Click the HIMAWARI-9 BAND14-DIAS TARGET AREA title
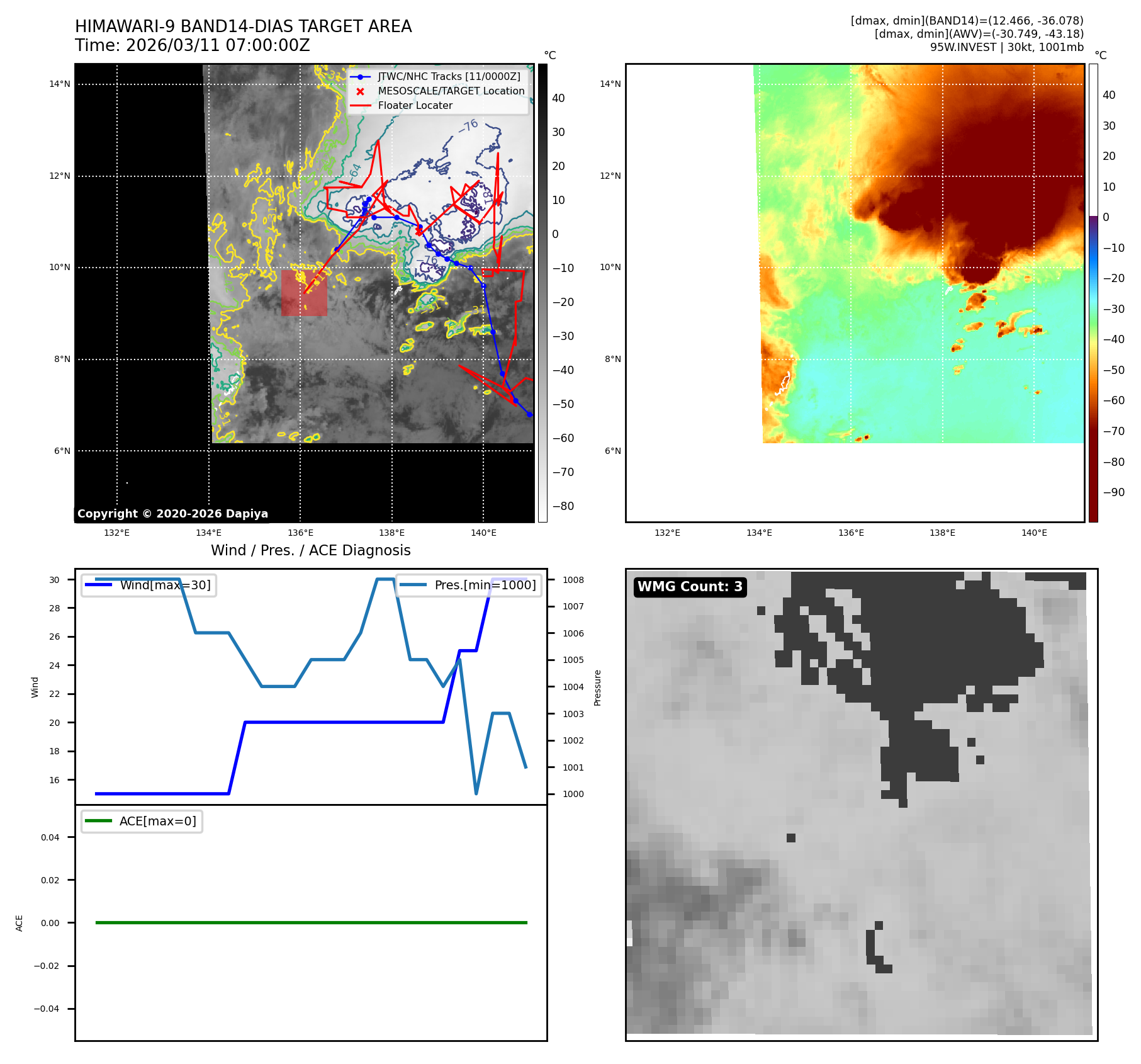 pyautogui.click(x=243, y=26)
